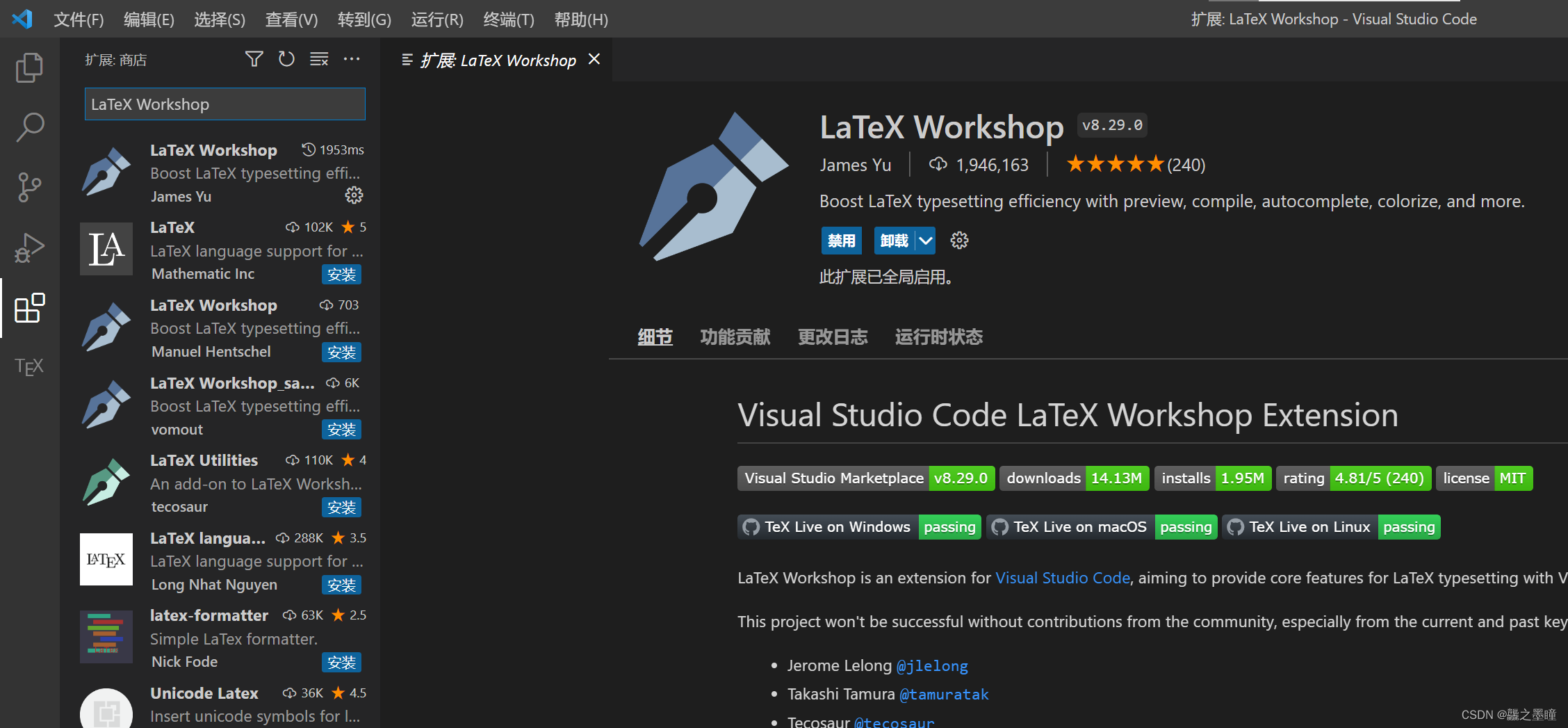This screenshot has height=728, width=1568.
Task: Open the extensions panel more actions menu
Action: [x=352, y=59]
